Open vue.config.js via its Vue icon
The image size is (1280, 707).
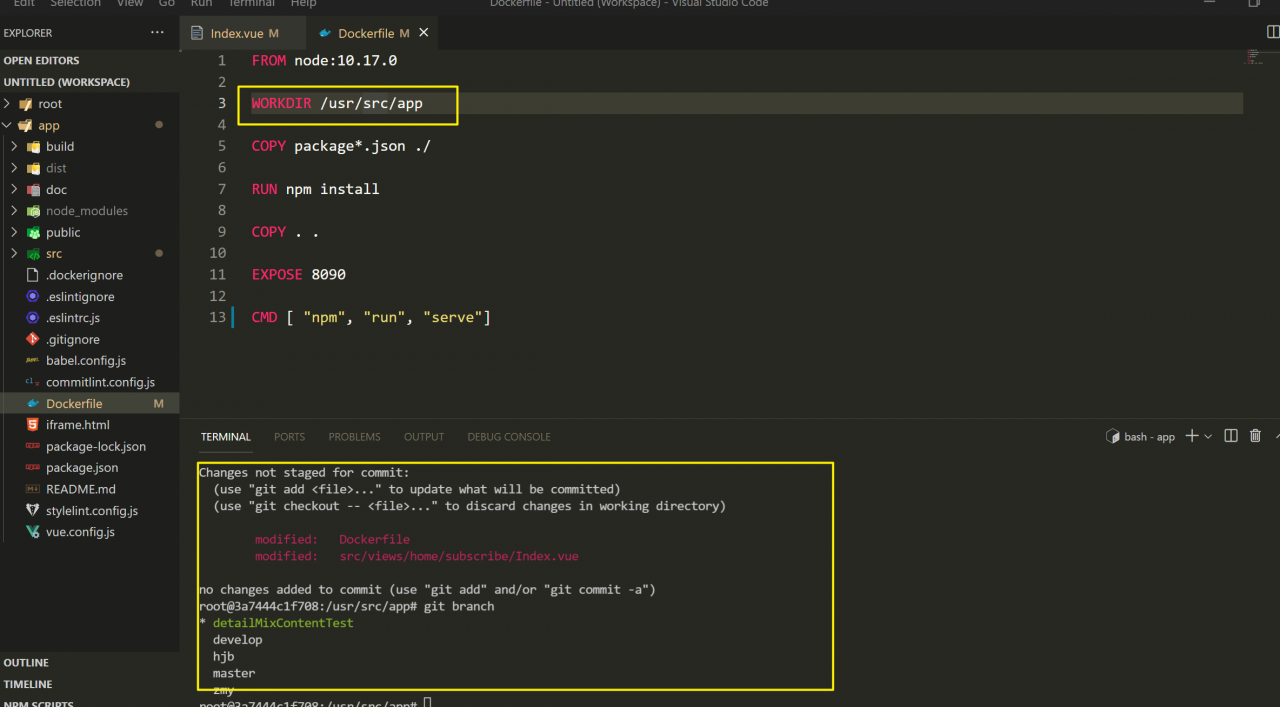pyautogui.click(x=33, y=532)
